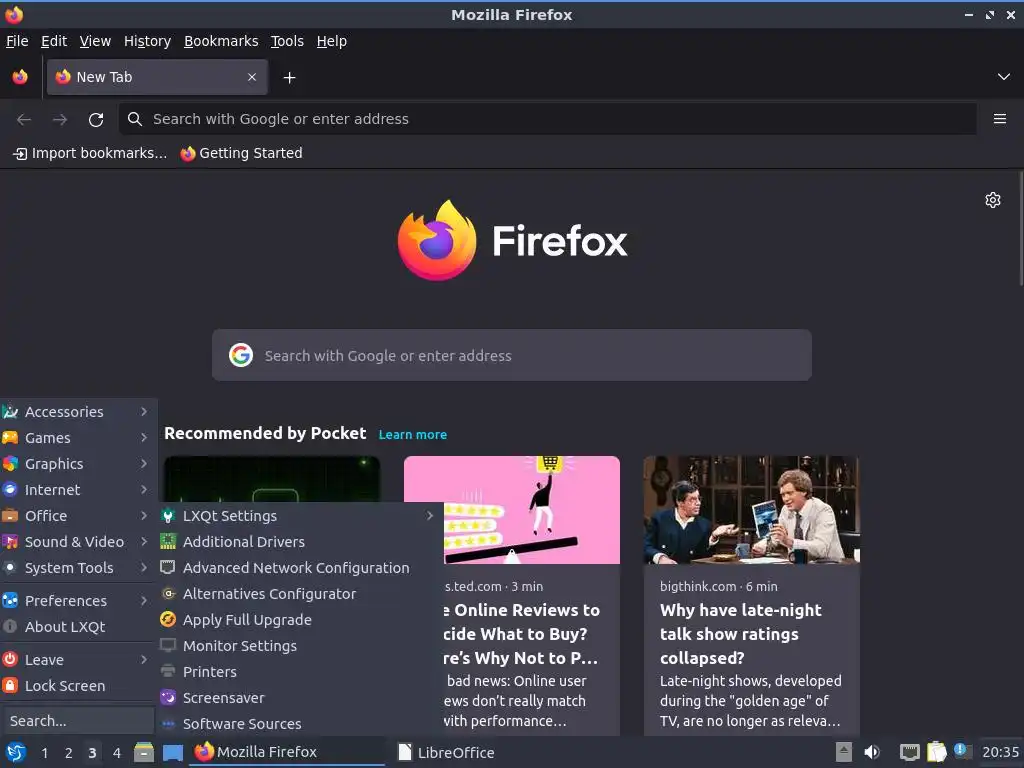Open network status tray icon
Image resolution: width=1024 pixels, height=768 pixels.
909,752
